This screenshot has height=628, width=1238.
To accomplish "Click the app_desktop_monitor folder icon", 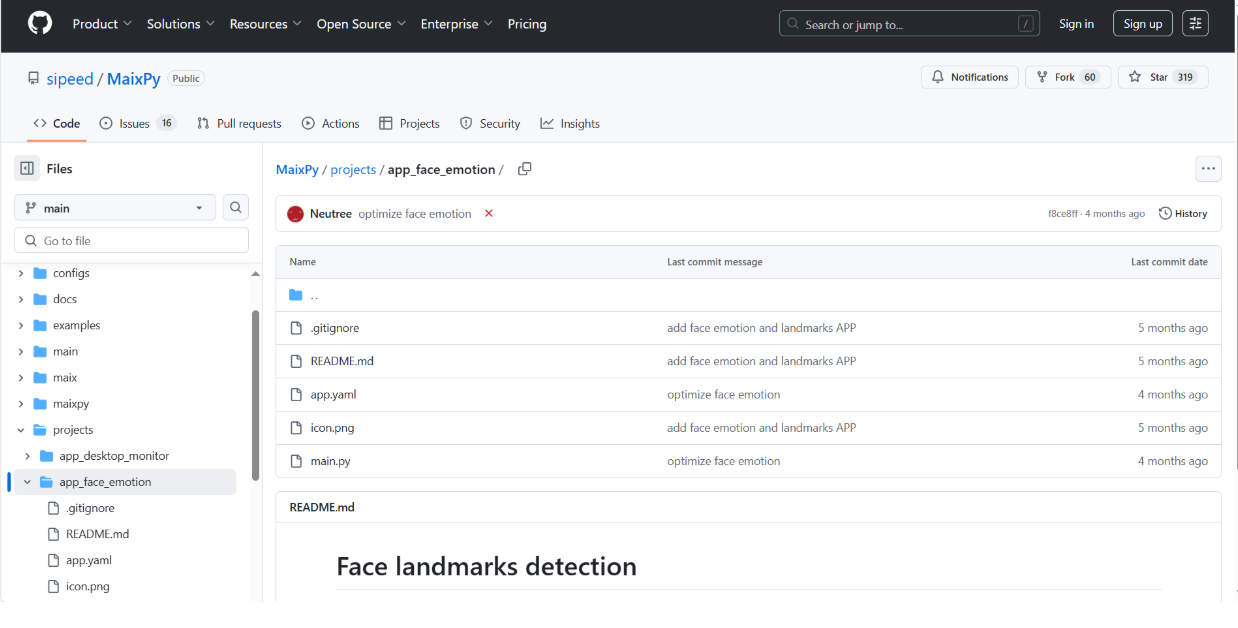I will tap(46, 456).
